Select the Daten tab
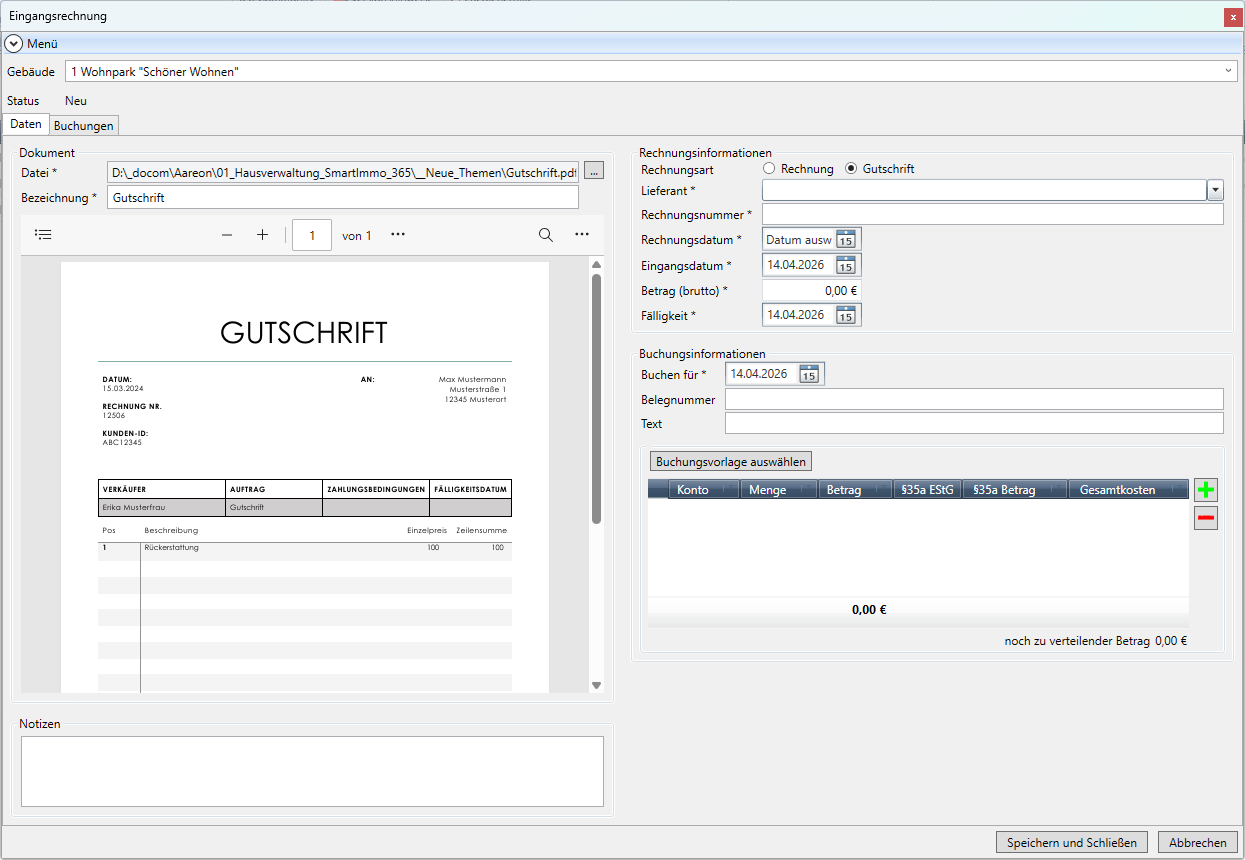 click(x=26, y=125)
